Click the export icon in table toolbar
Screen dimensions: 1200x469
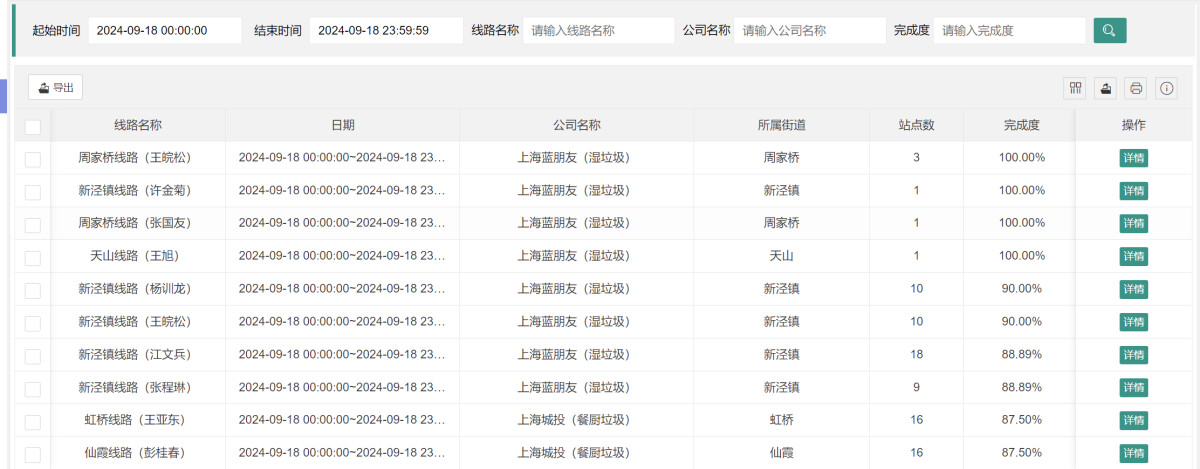pyautogui.click(x=1106, y=88)
